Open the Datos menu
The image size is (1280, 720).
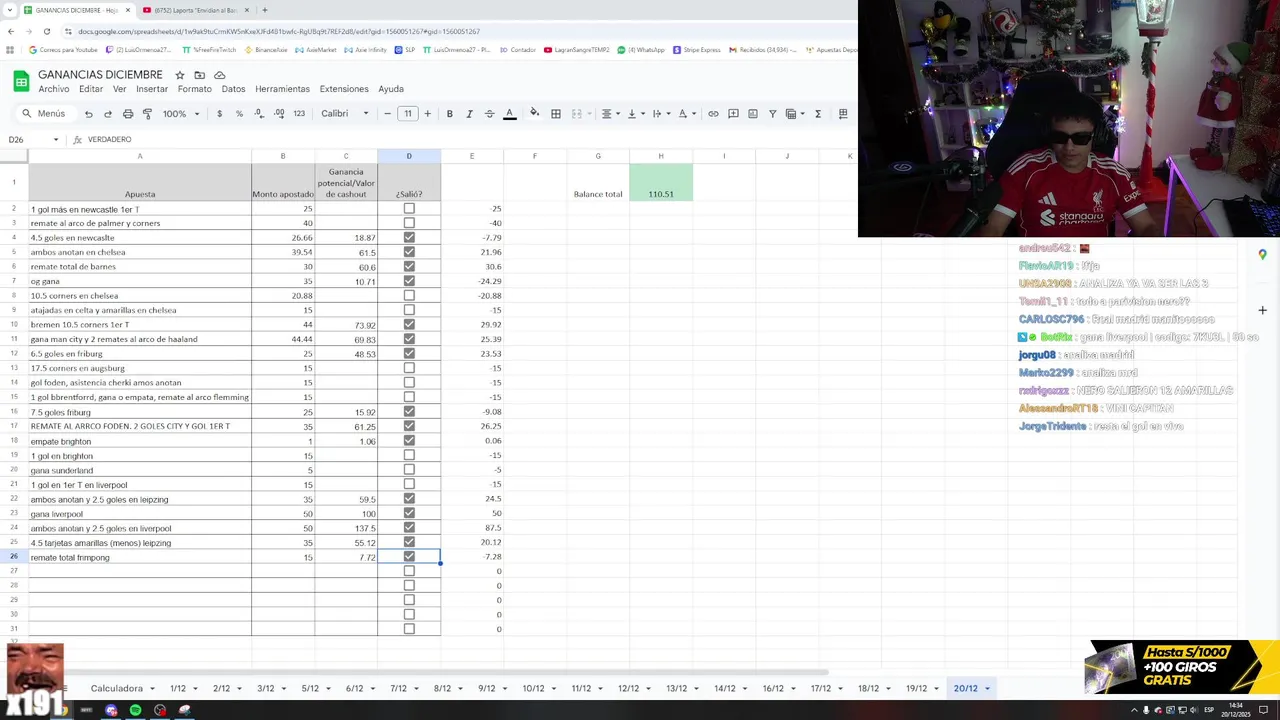click(x=233, y=89)
